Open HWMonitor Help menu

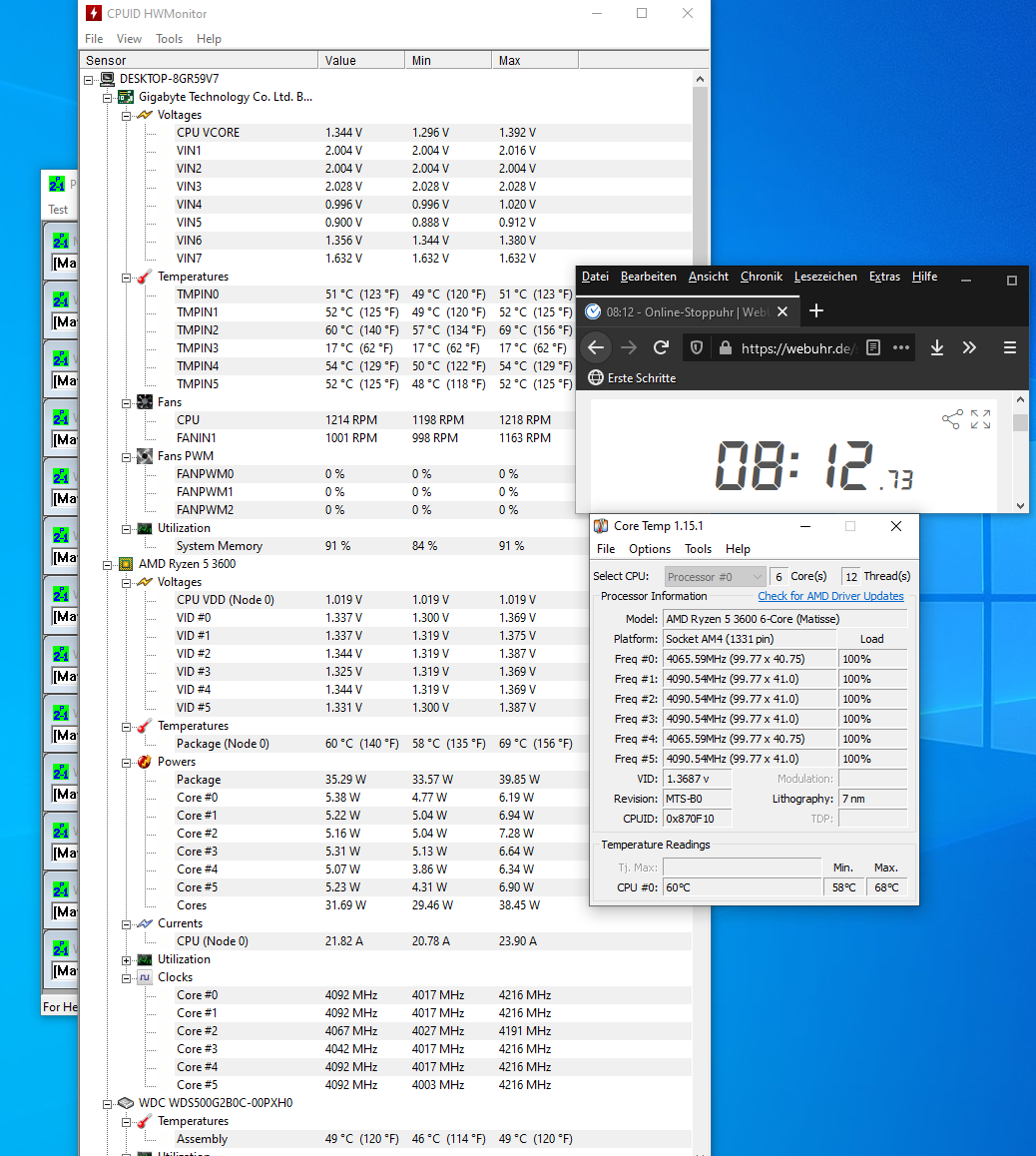click(x=209, y=39)
